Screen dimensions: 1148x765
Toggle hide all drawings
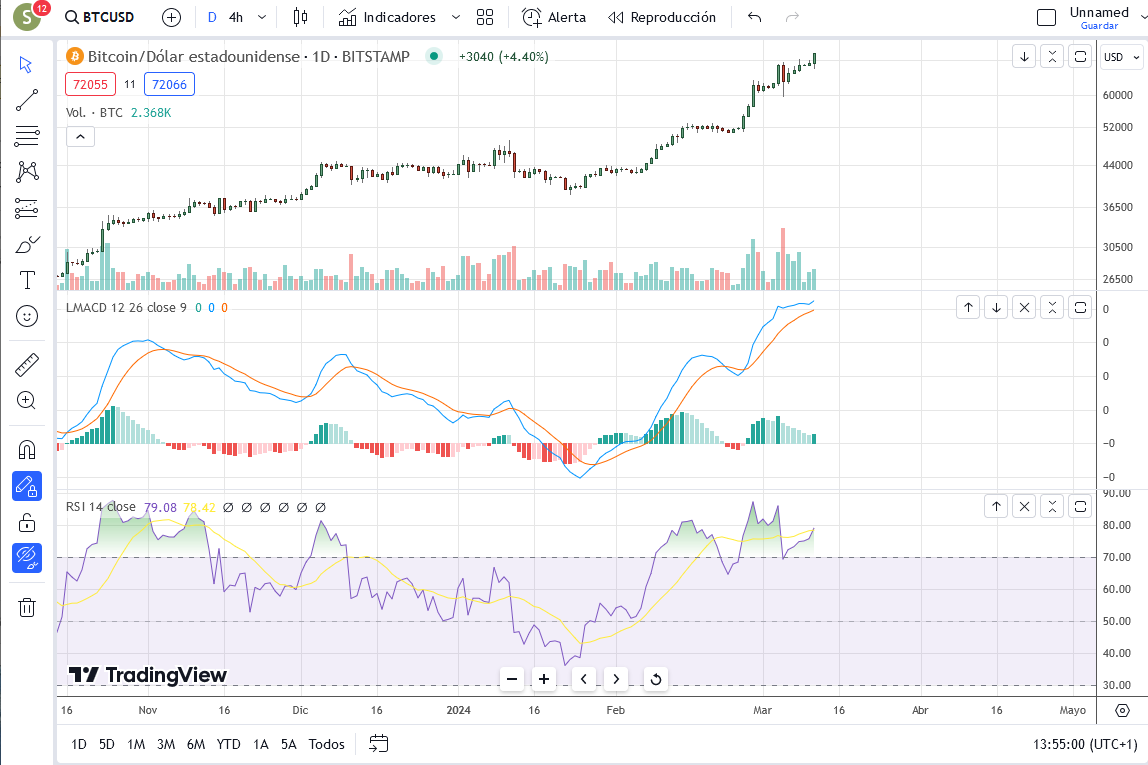click(x=26, y=558)
